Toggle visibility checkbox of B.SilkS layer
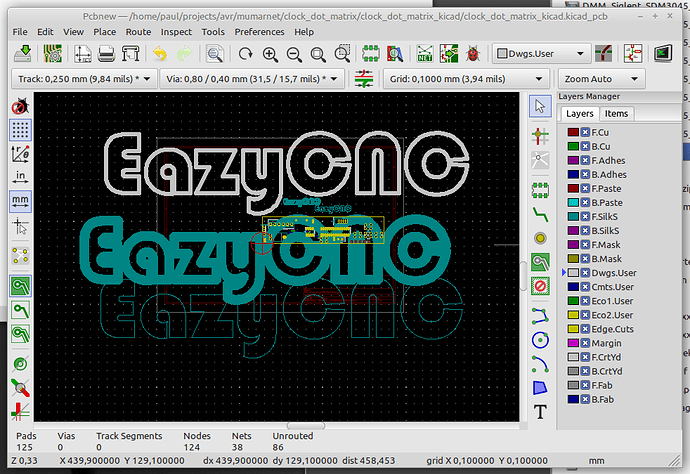 tap(585, 231)
